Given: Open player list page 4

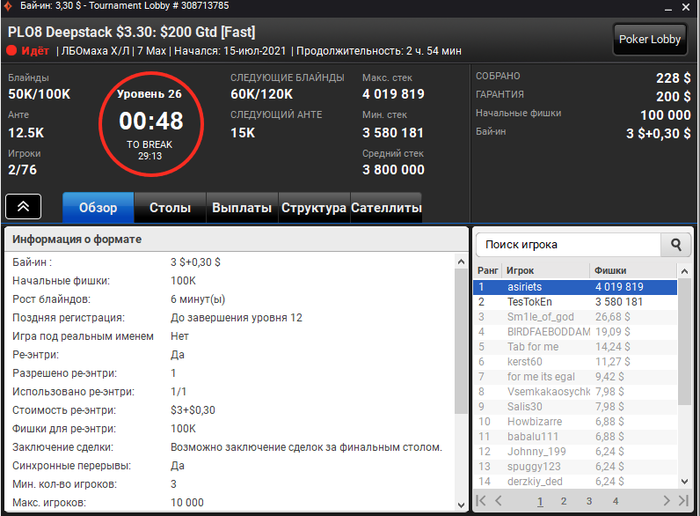Looking at the screenshot, I should click(x=616, y=501).
